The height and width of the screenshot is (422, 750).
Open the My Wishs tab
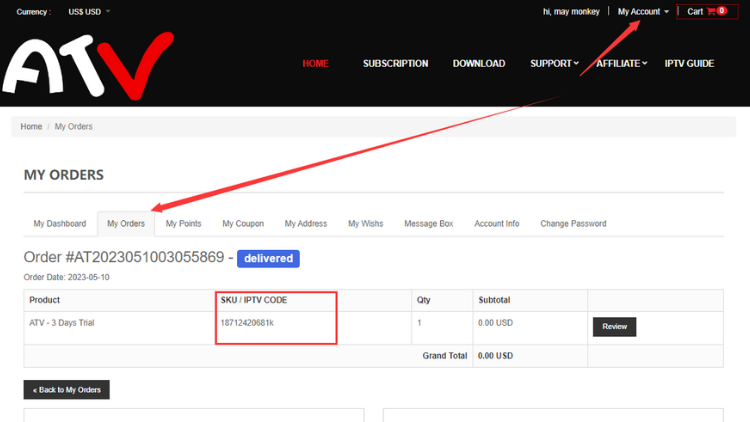coord(365,223)
